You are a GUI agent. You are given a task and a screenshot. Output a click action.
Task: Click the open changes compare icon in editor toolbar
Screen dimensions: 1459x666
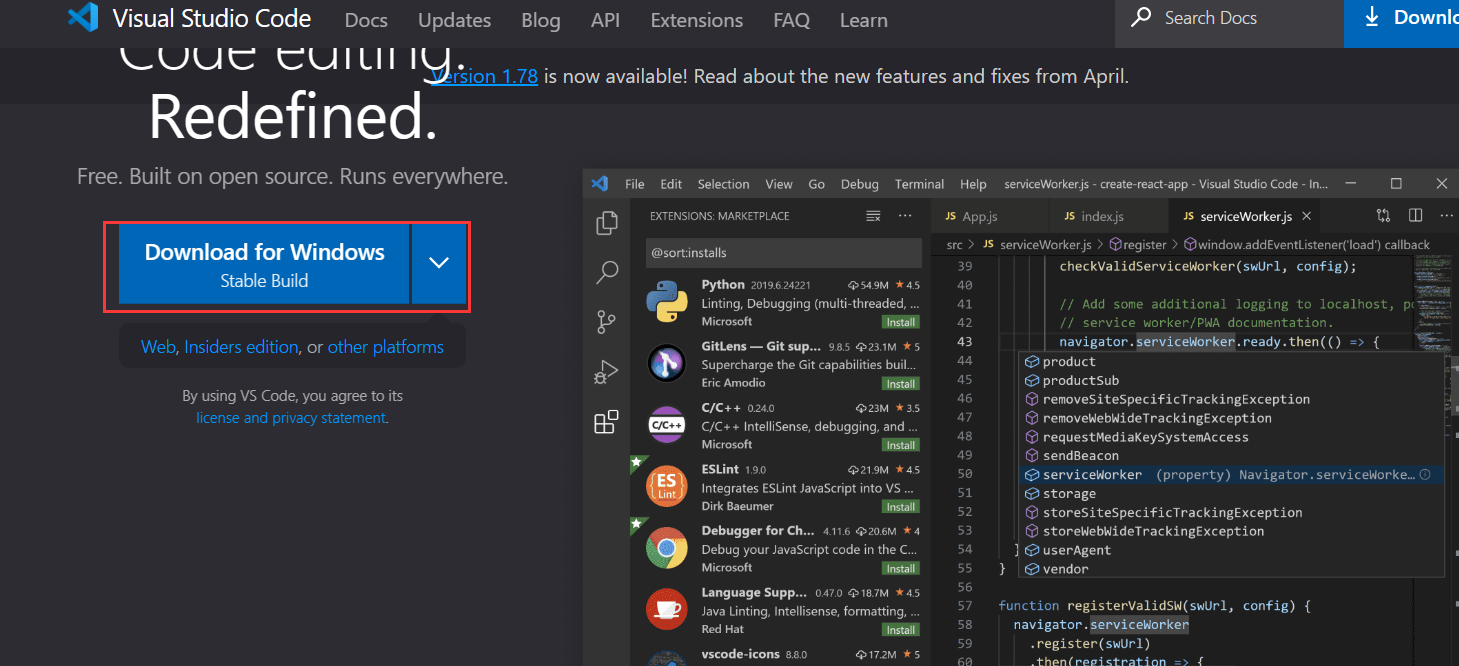1383,215
